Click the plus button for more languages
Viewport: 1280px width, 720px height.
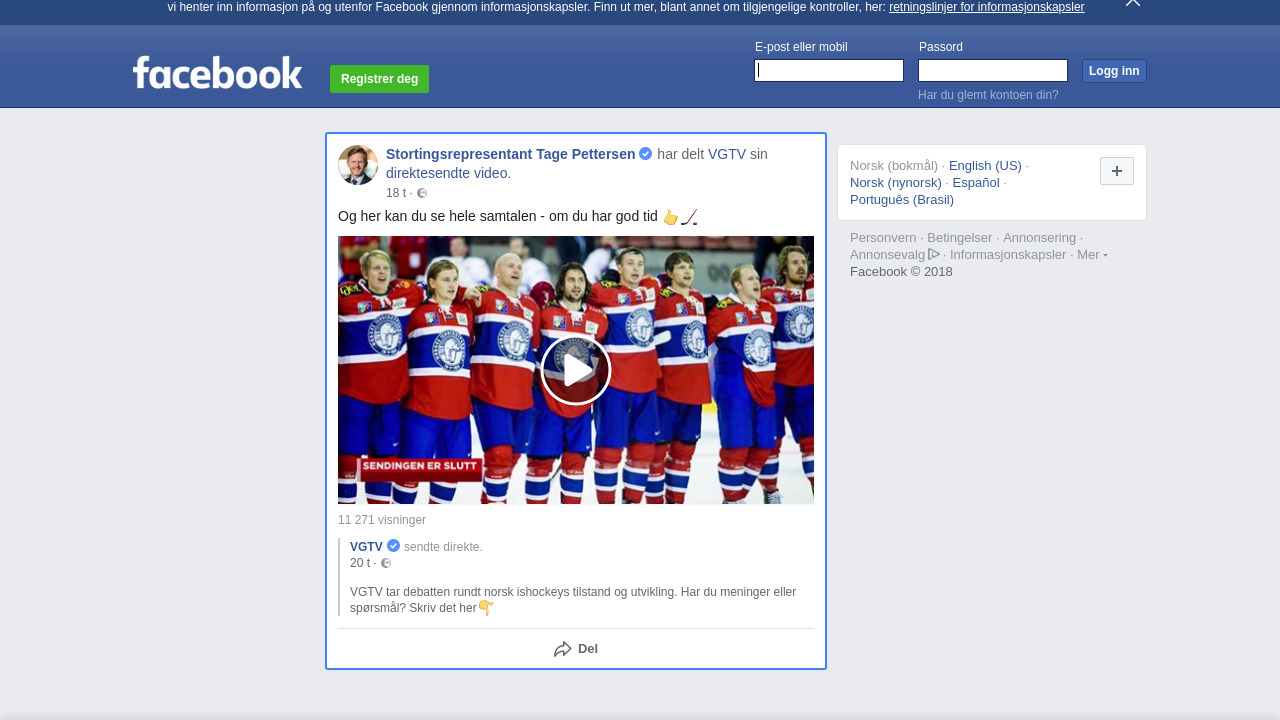(1116, 171)
